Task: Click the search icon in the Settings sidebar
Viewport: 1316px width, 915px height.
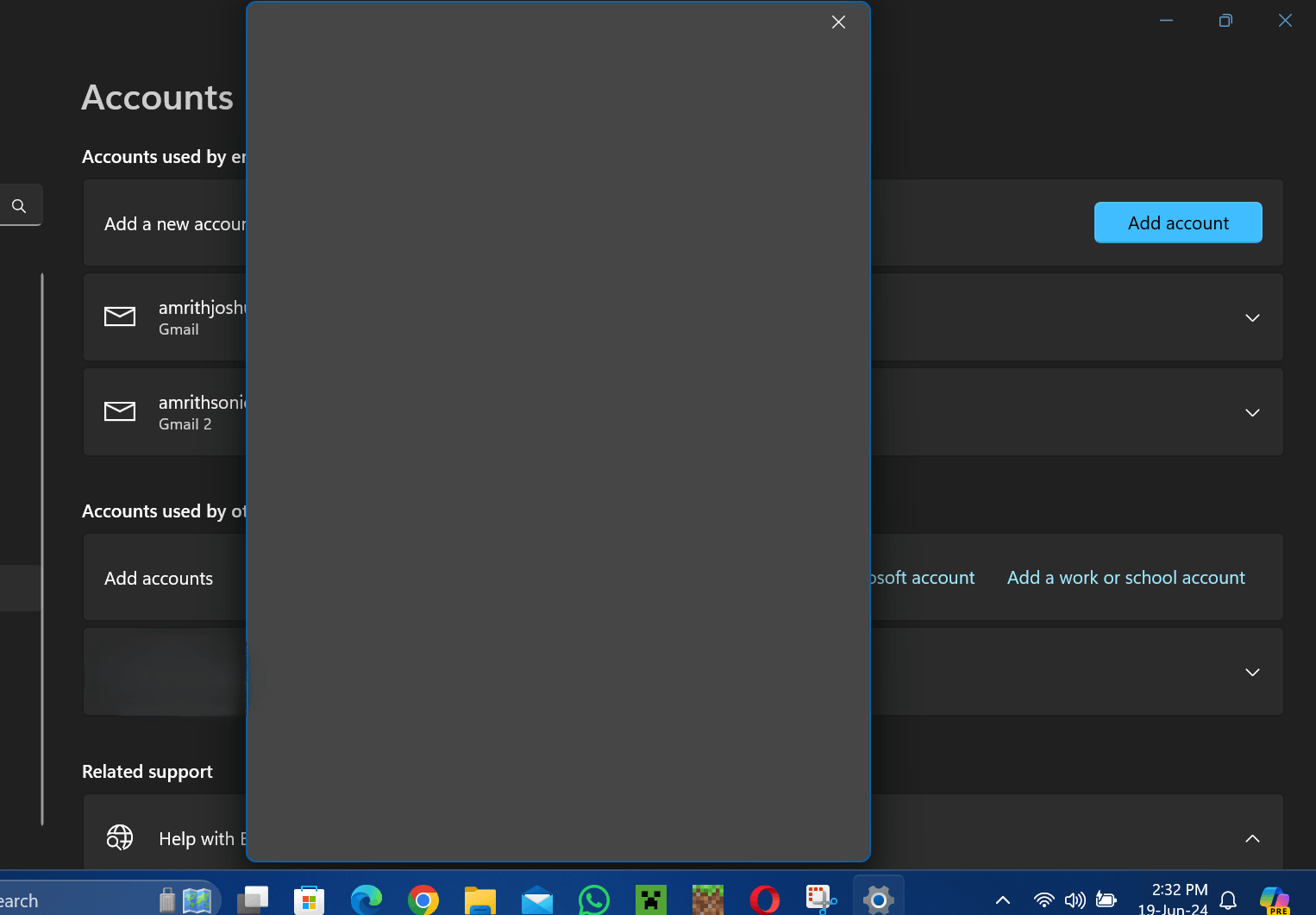Action: point(20,205)
